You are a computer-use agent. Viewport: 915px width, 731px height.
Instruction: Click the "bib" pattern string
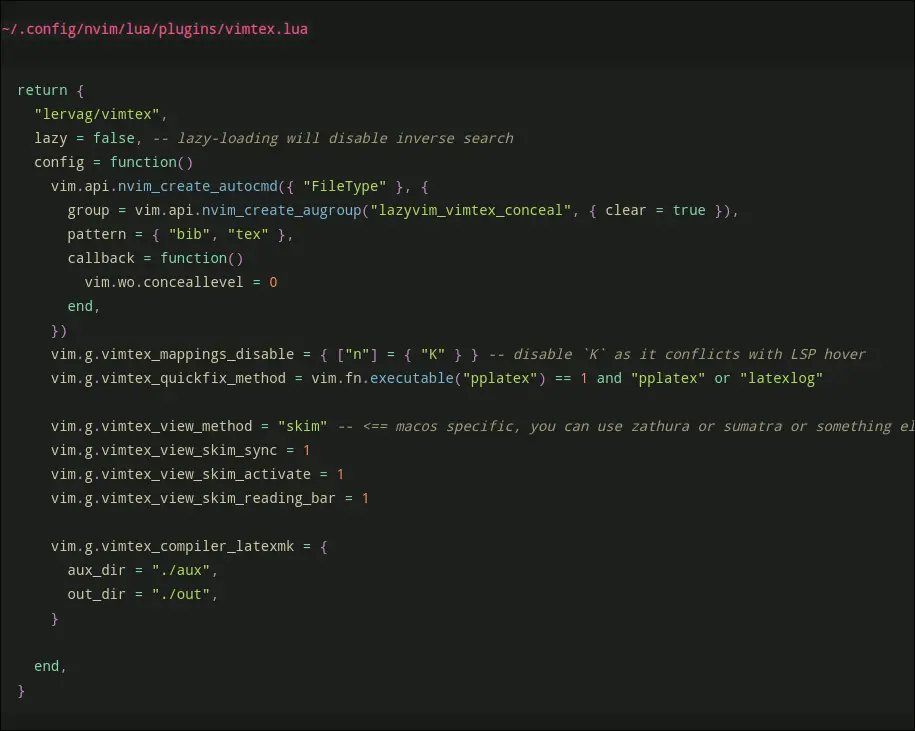point(189,234)
